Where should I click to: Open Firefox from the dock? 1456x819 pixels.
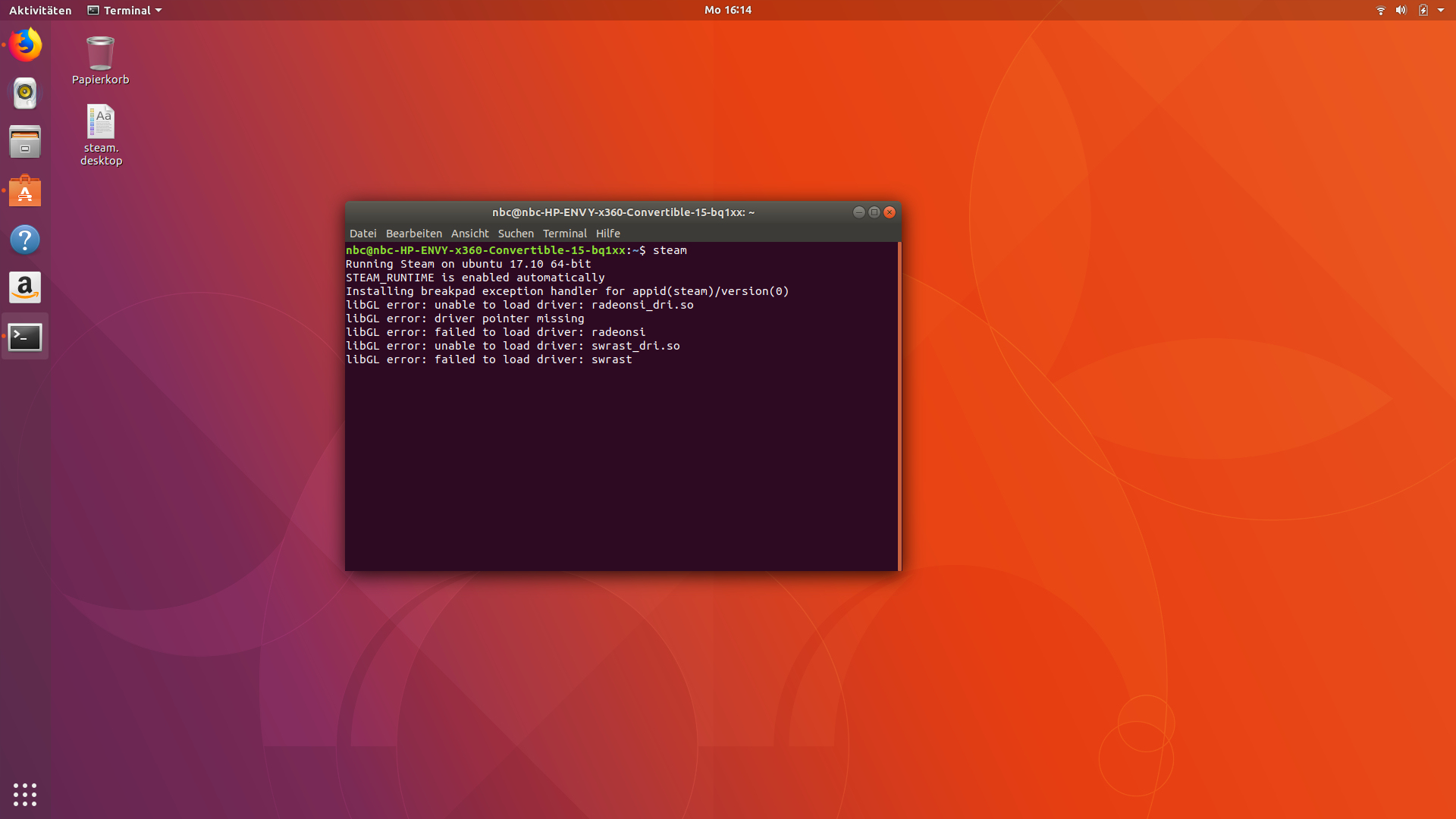tap(25, 45)
